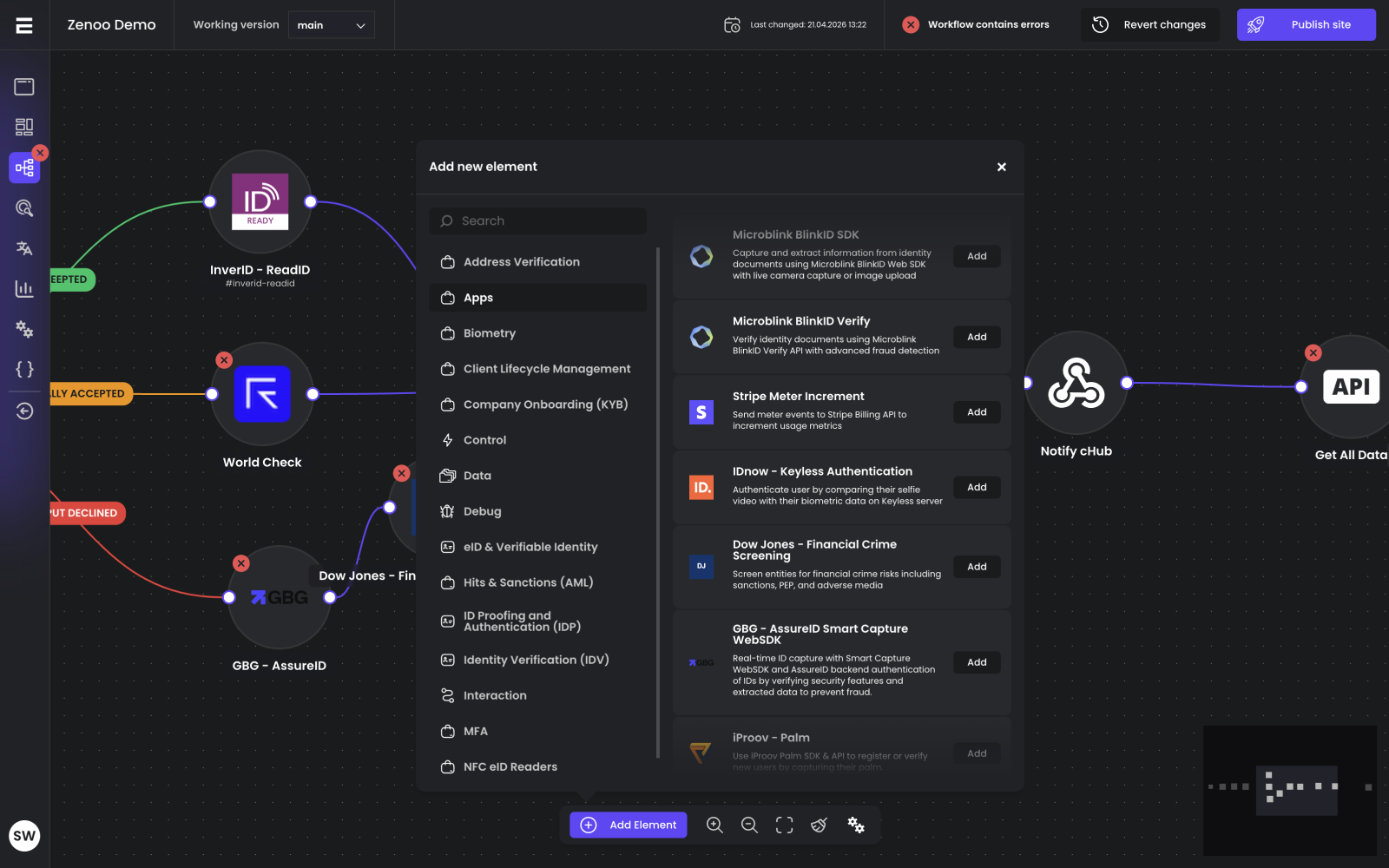The width and height of the screenshot is (1389, 868).
Task: Open the hamburger main menu
Action: [x=24, y=25]
